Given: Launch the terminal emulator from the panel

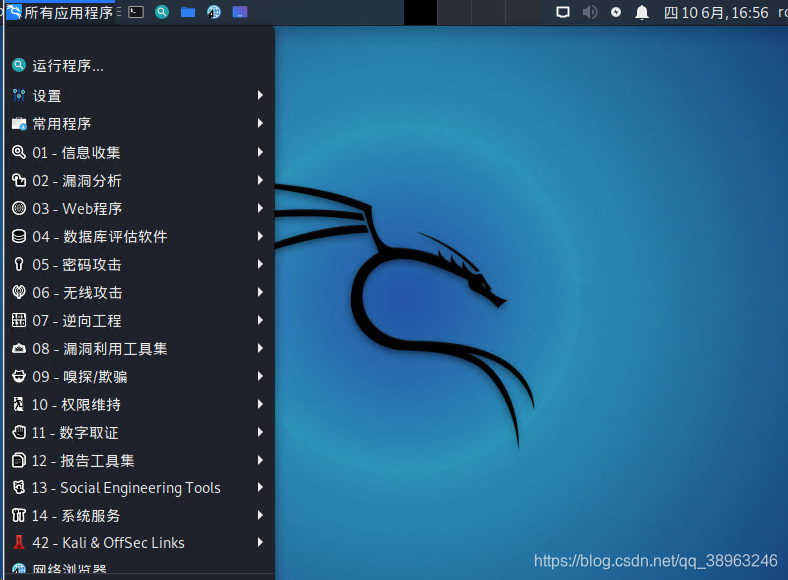Looking at the screenshot, I should 136,12.
